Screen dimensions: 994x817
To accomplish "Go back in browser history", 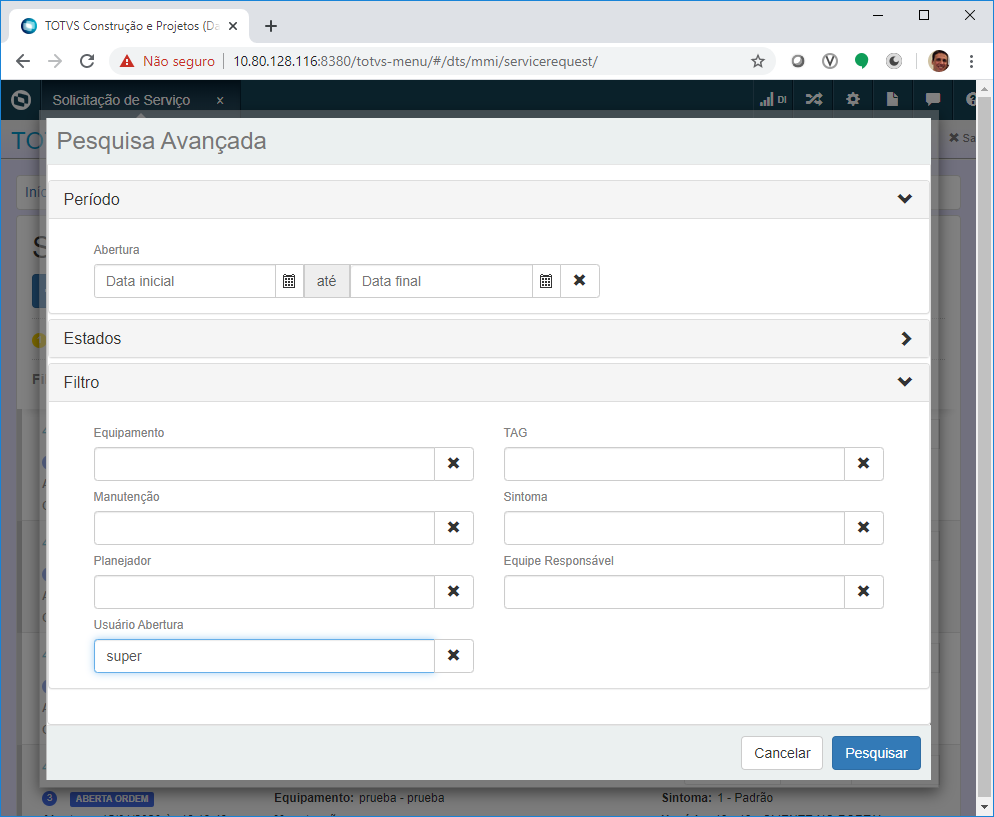I will [23, 61].
